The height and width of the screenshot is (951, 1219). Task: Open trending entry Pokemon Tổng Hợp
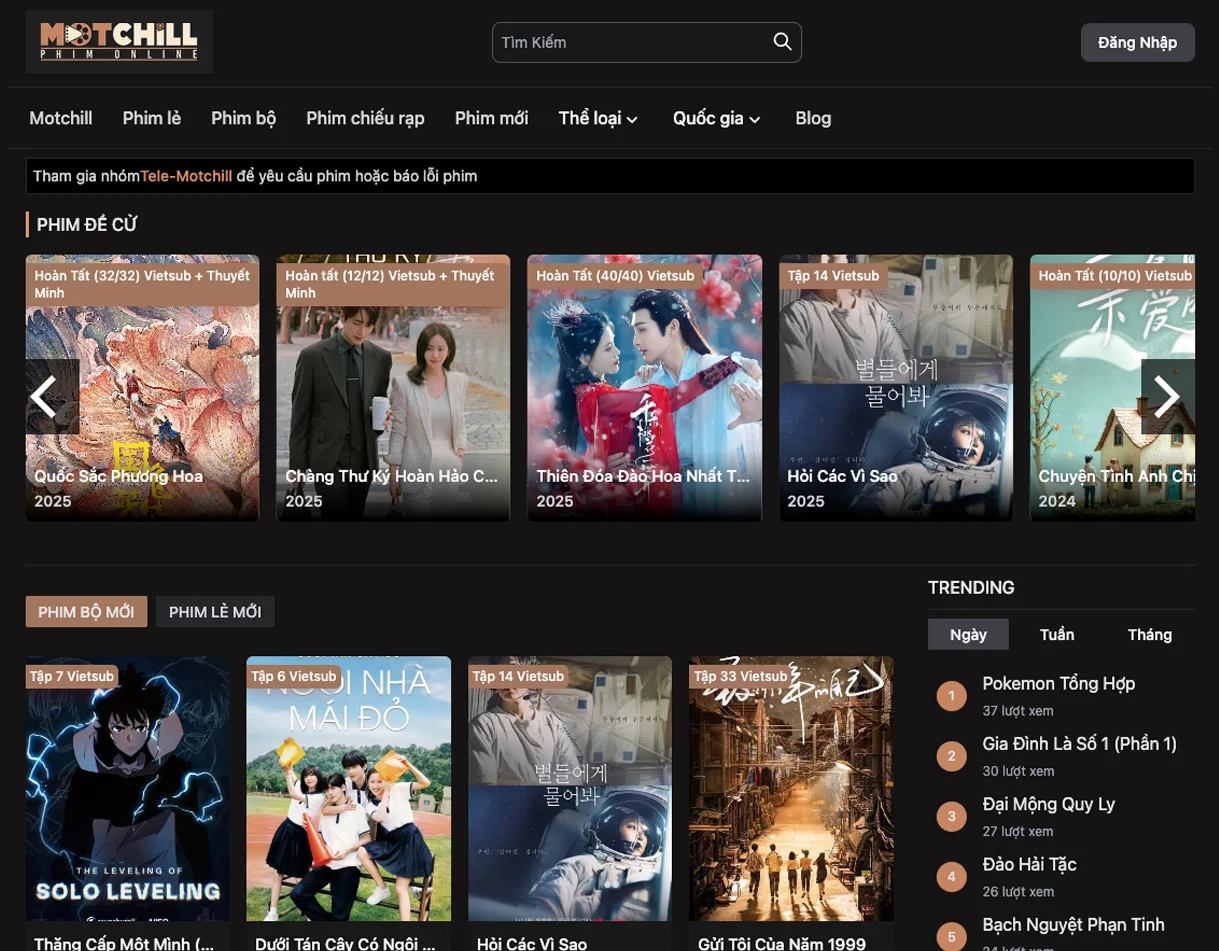[1058, 683]
